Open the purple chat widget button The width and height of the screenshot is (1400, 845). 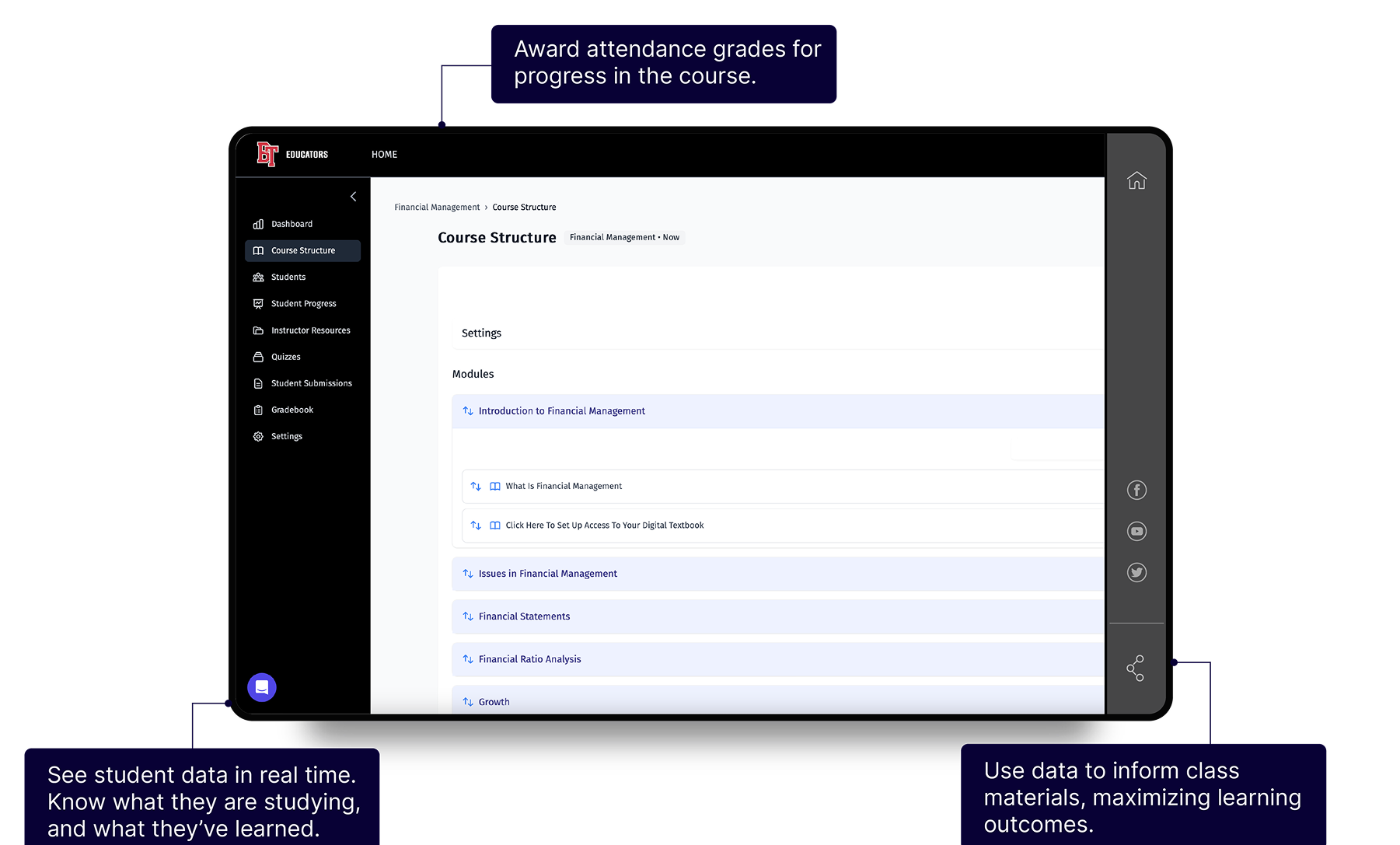pyautogui.click(x=262, y=687)
